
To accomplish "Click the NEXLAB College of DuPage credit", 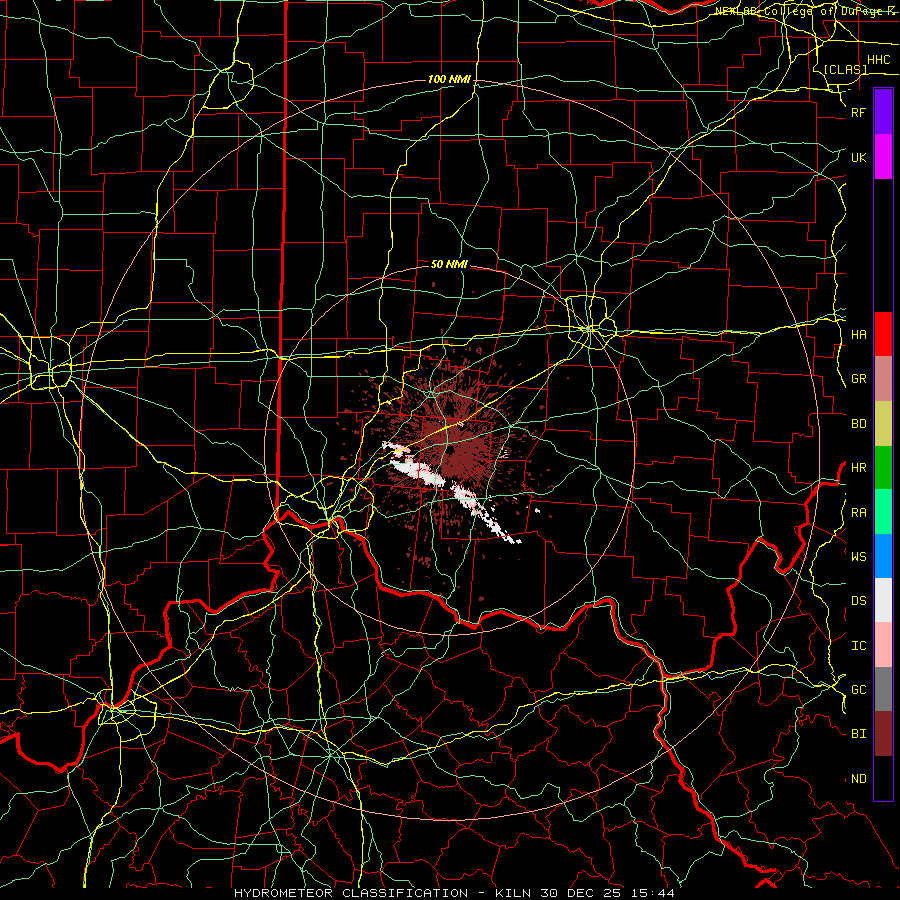I will coord(806,11).
